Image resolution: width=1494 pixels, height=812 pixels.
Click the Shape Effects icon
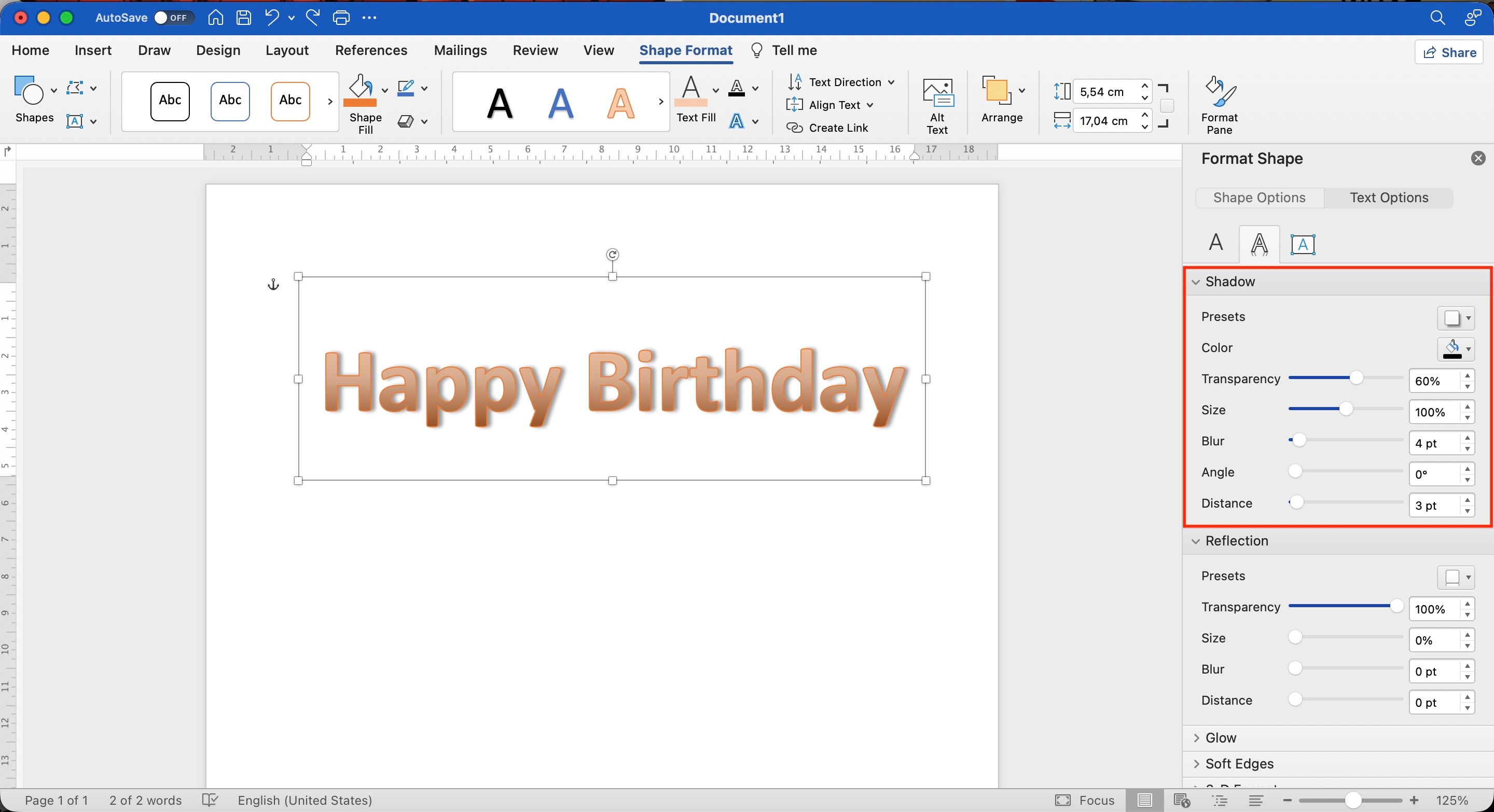click(x=405, y=121)
